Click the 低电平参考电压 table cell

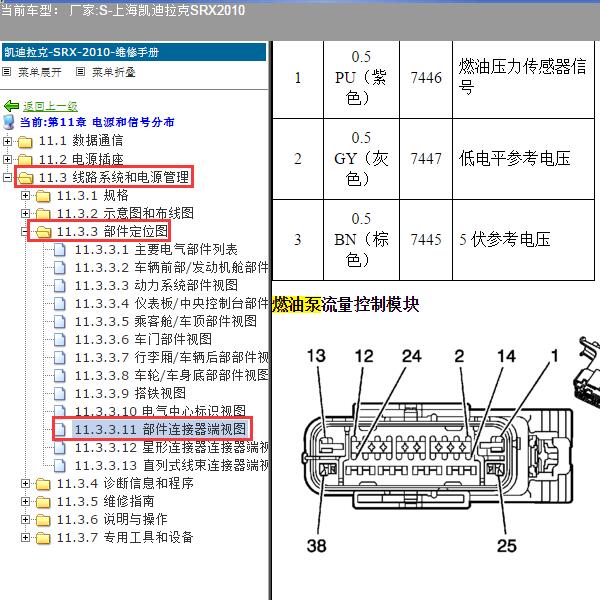523,159
